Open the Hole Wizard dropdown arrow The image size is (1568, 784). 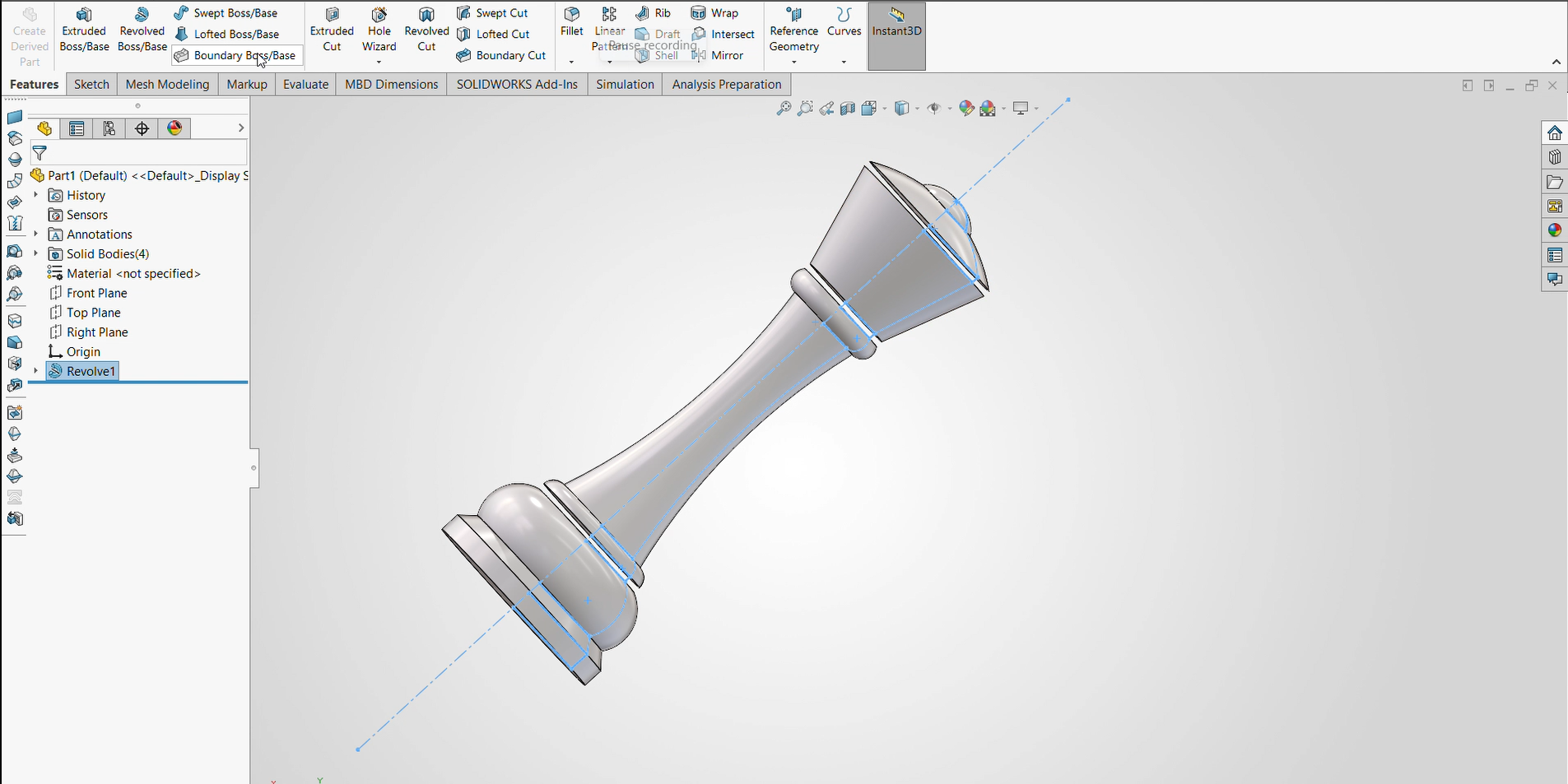click(379, 62)
